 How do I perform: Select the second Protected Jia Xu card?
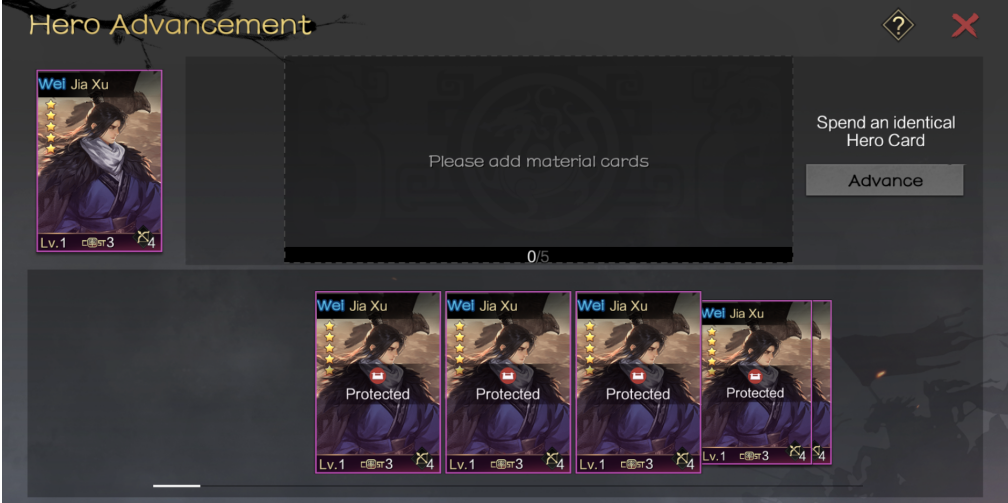click(508, 383)
